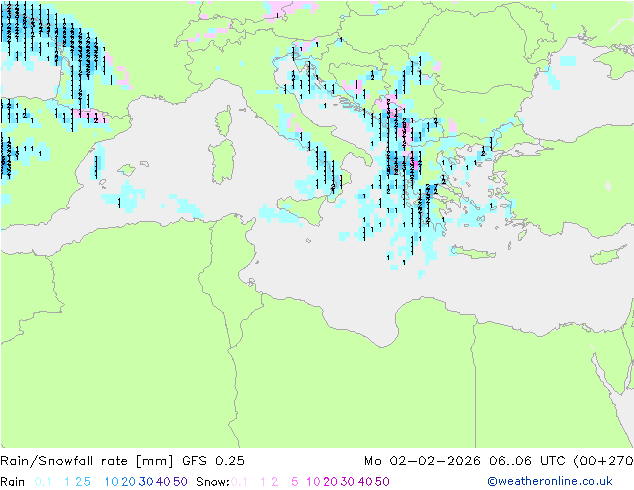Pick the Rain legend 30 value
Viewport: 634px width, 490px height.
146,482
